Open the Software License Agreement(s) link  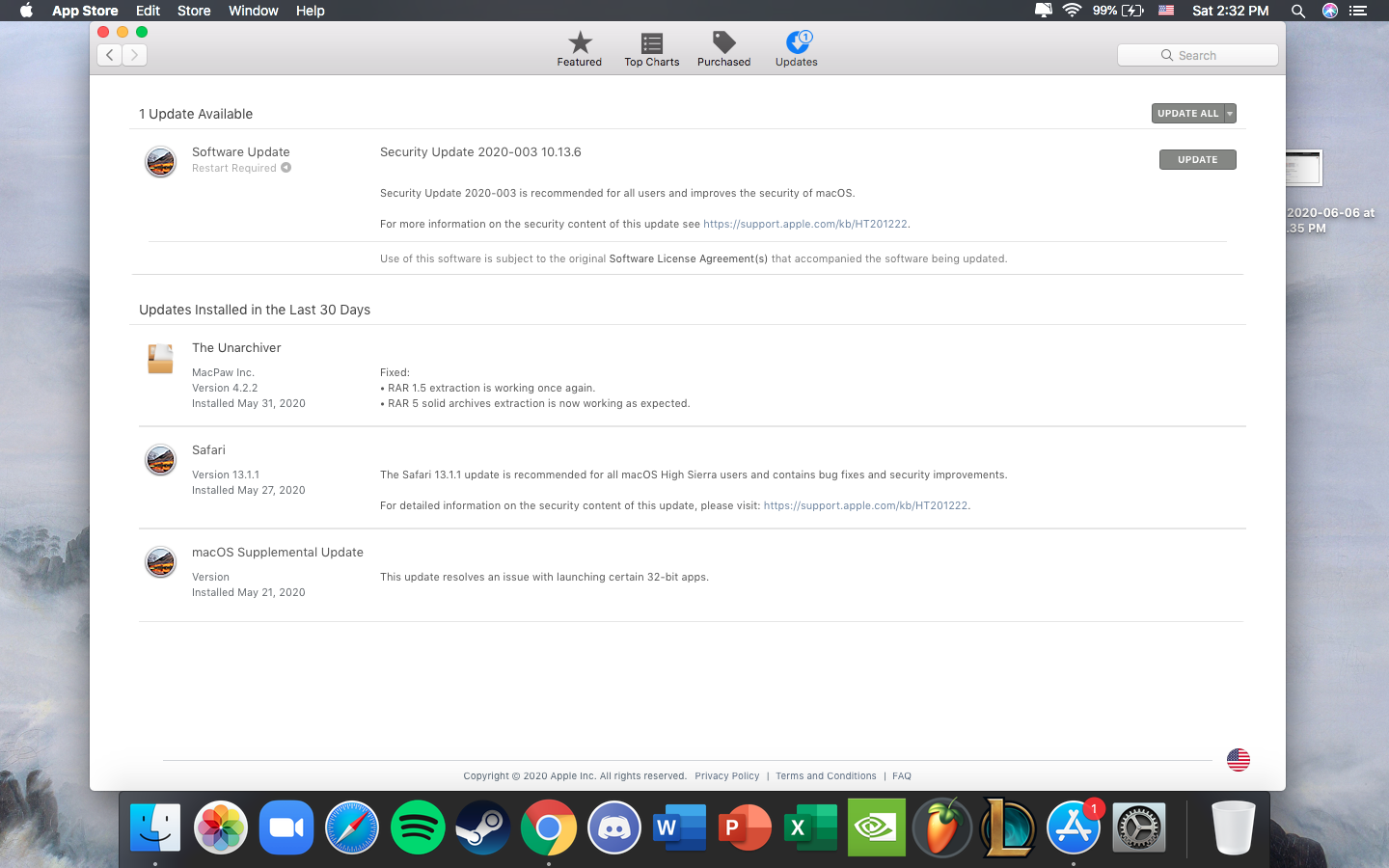(689, 258)
